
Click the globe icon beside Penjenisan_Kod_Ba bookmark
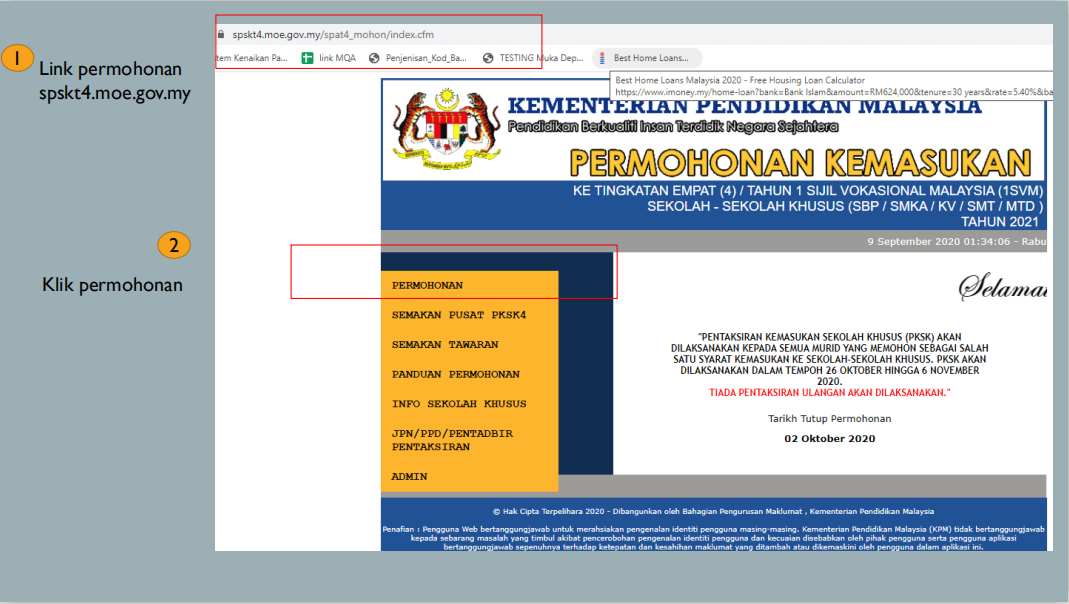[x=374, y=58]
